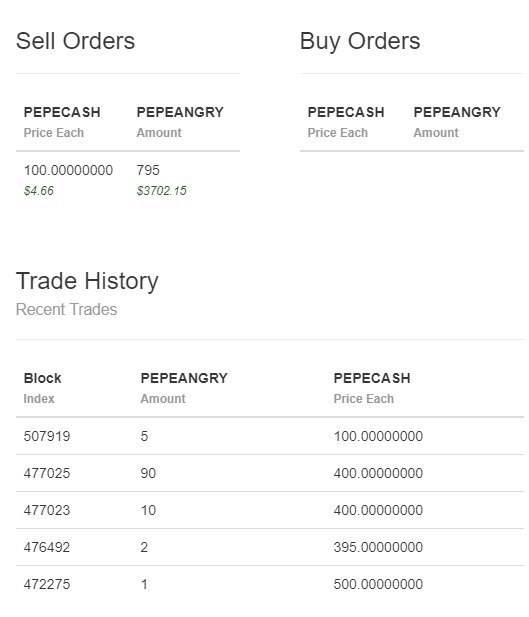The height and width of the screenshot is (617, 529).
Task: Select the trade at block 476492
Action: pos(270,547)
